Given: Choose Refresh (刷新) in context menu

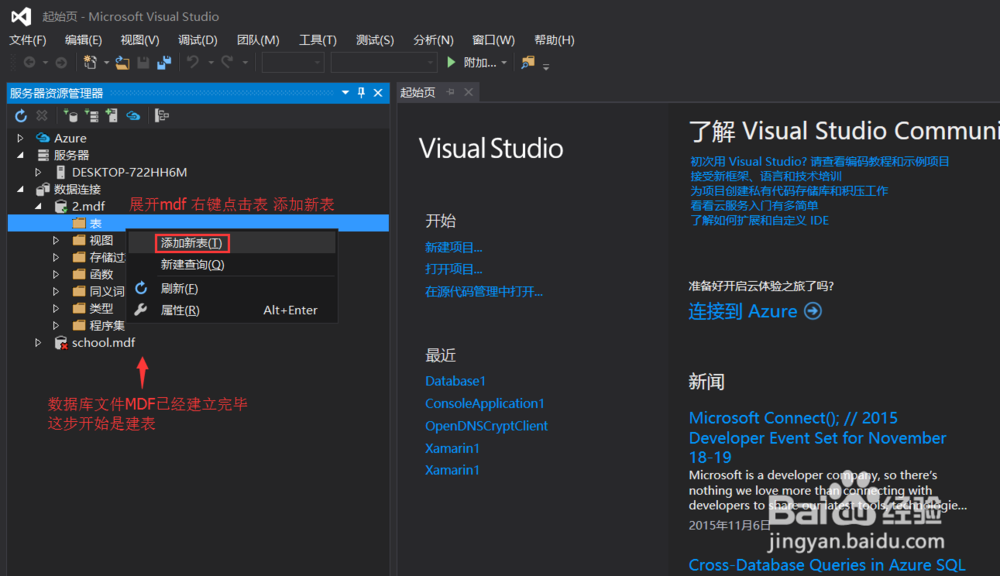Looking at the screenshot, I should (232, 289).
